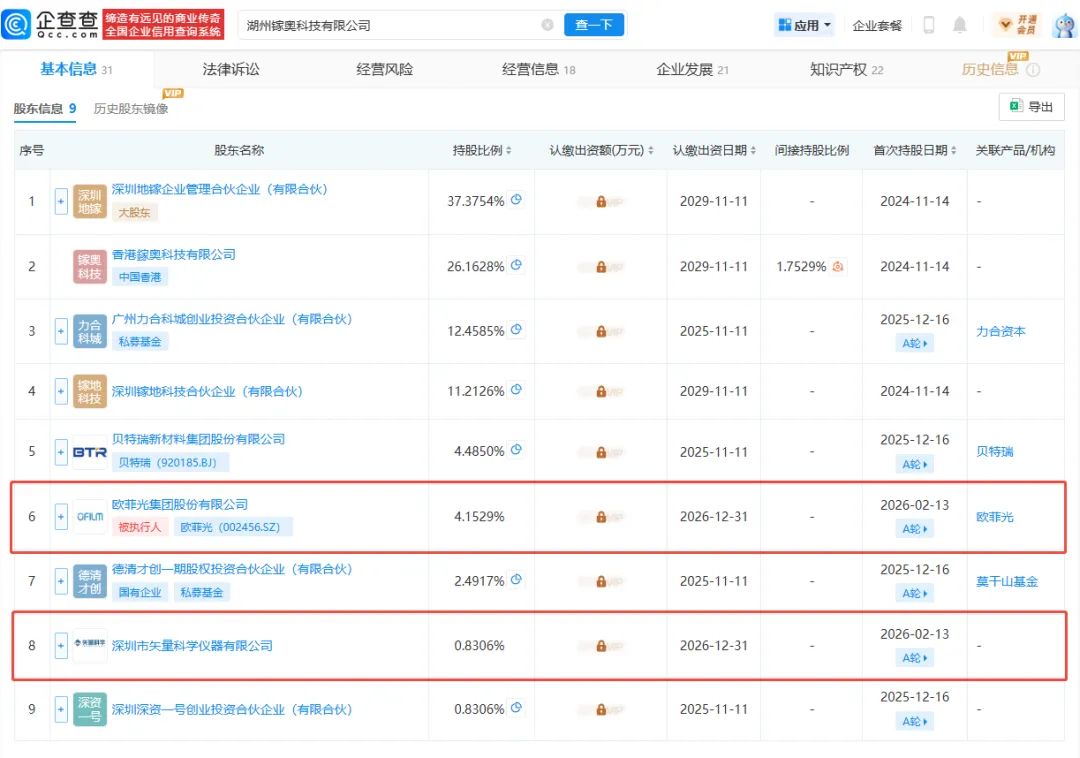Click the 镓奥科技 company logo
Viewport: 1080px width, 758px height.
90,266
